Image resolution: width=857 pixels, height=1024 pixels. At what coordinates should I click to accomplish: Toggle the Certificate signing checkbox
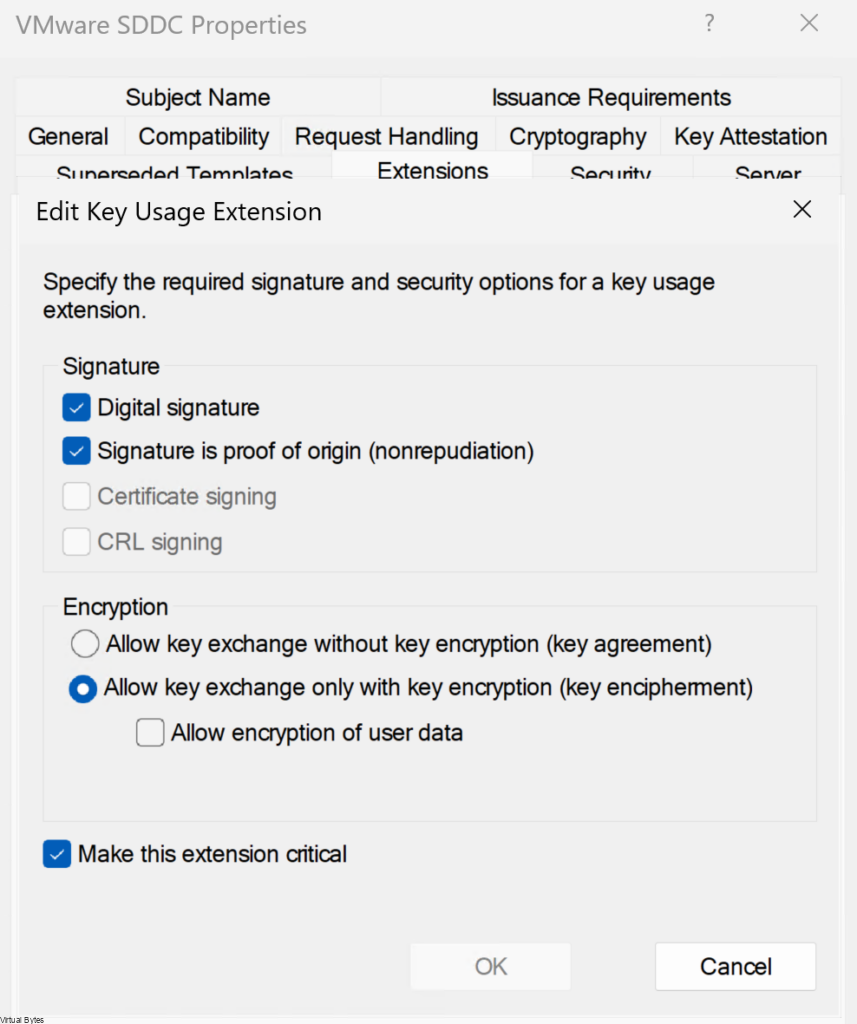(x=77, y=496)
